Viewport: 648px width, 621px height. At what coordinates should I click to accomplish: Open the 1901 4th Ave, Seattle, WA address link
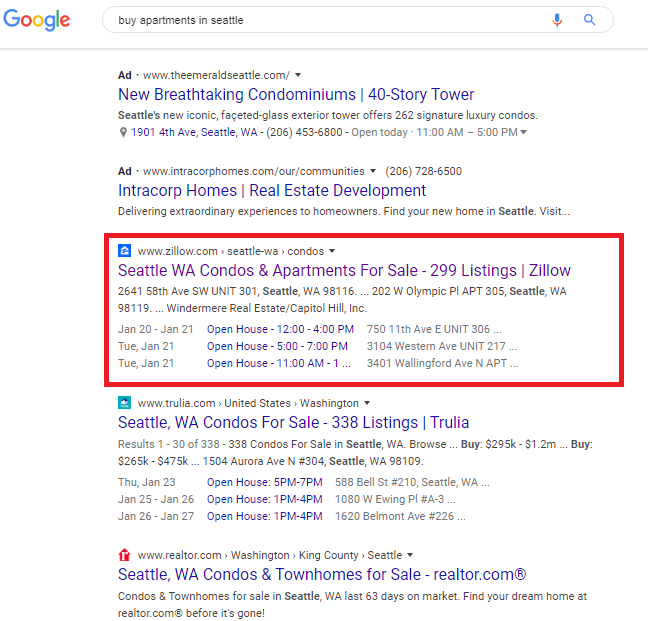(x=194, y=132)
